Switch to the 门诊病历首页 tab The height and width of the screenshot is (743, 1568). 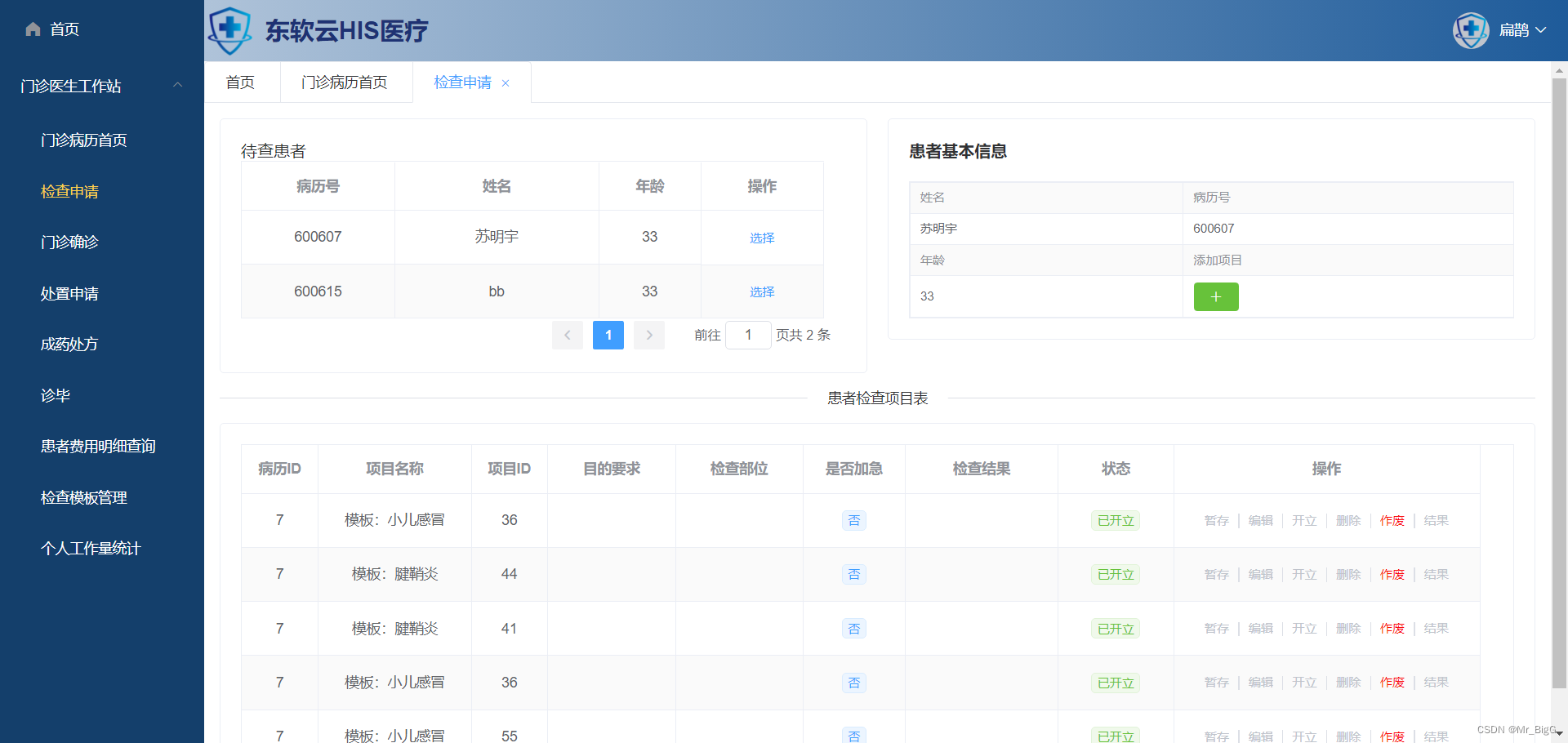coord(345,82)
